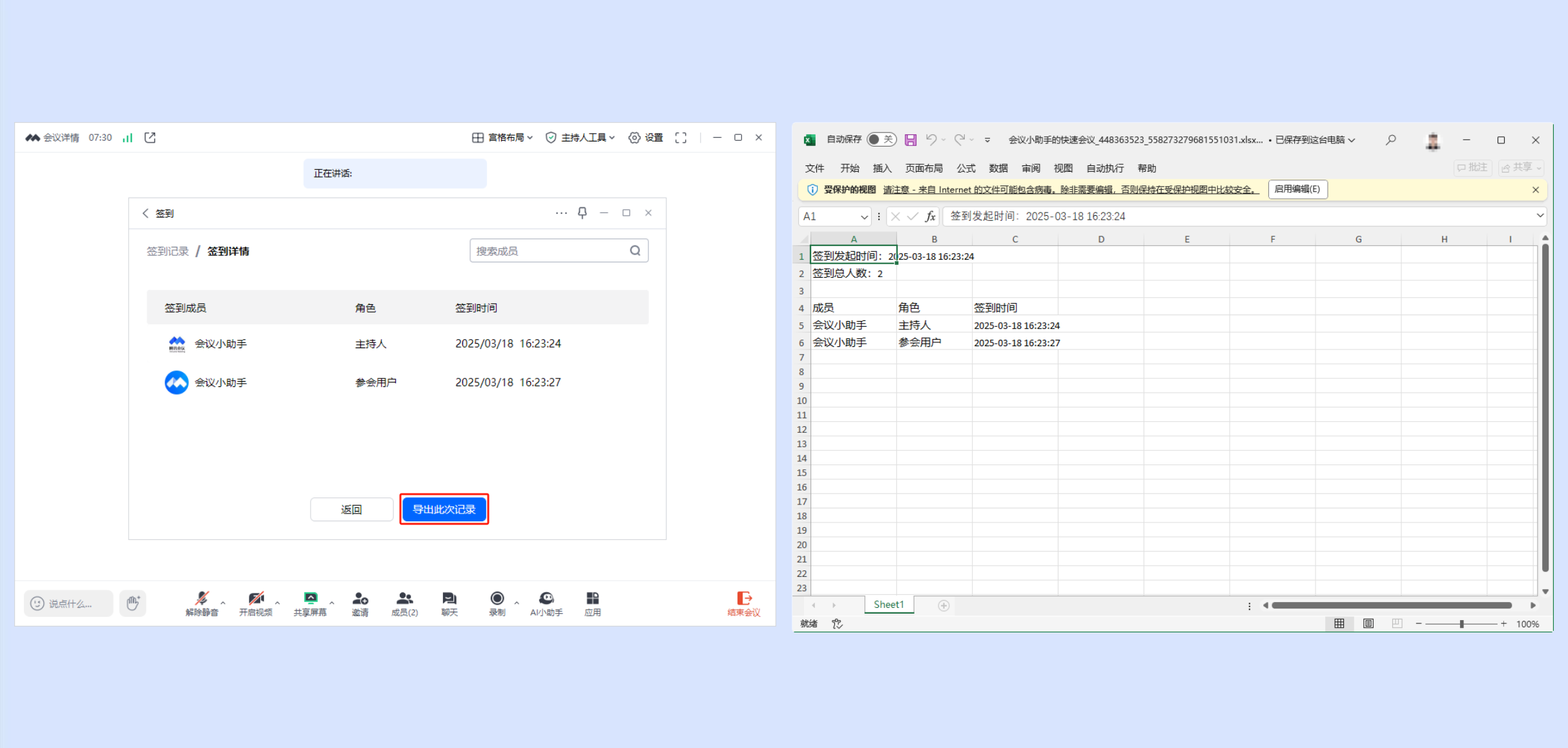The width and height of the screenshot is (1568, 748).
Task: Expand recording options arrow beside 录制
Action: 517,603
